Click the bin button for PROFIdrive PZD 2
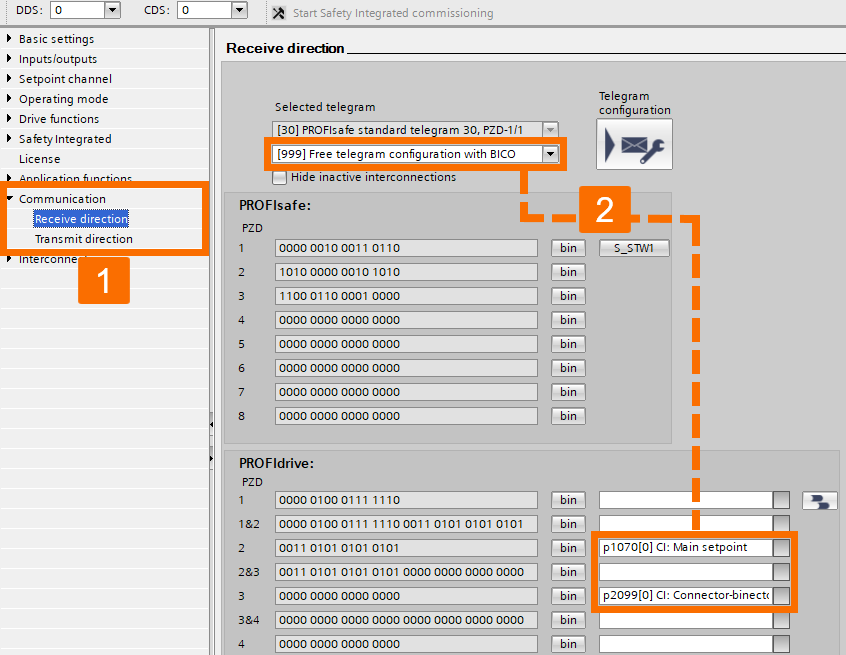This screenshot has height=655, width=846. click(x=567, y=547)
